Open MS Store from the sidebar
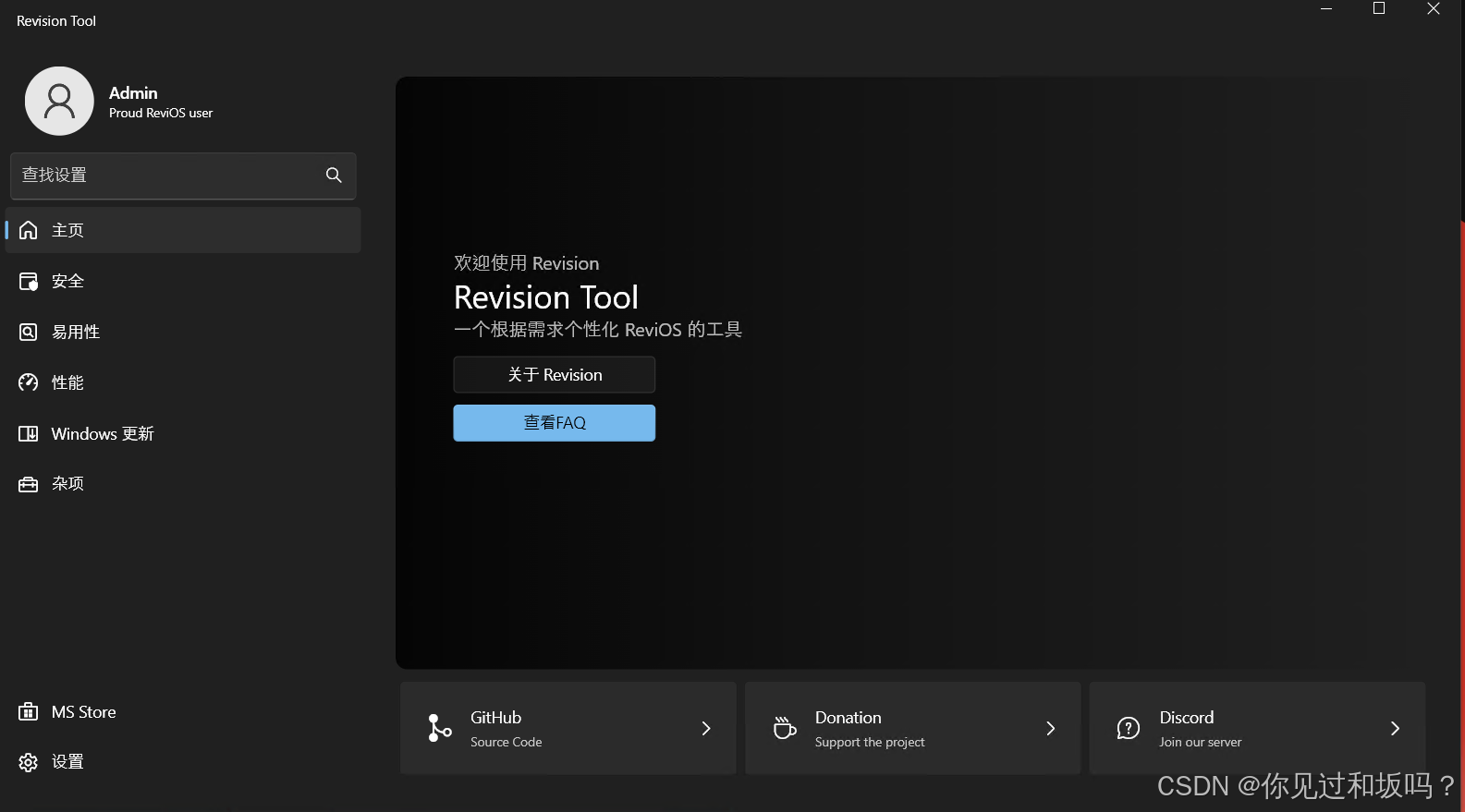The width and height of the screenshot is (1465, 812). pyautogui.click(x=183, y=712)
